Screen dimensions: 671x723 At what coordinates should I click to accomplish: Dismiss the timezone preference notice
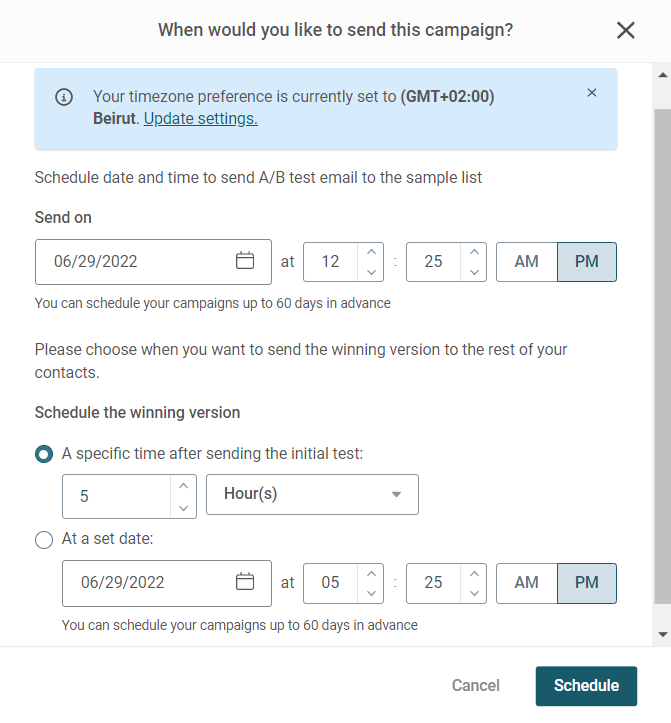tap(592, 93)
